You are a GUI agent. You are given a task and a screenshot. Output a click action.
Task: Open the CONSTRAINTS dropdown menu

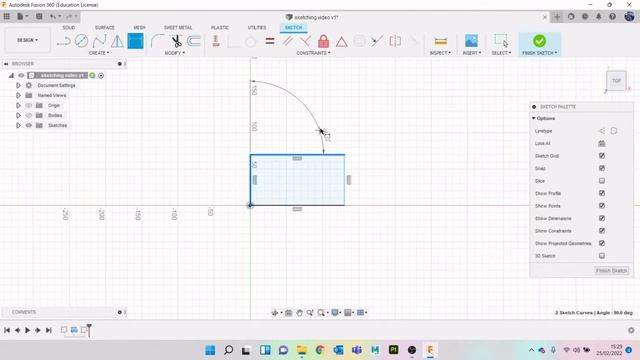pos(313,53)
